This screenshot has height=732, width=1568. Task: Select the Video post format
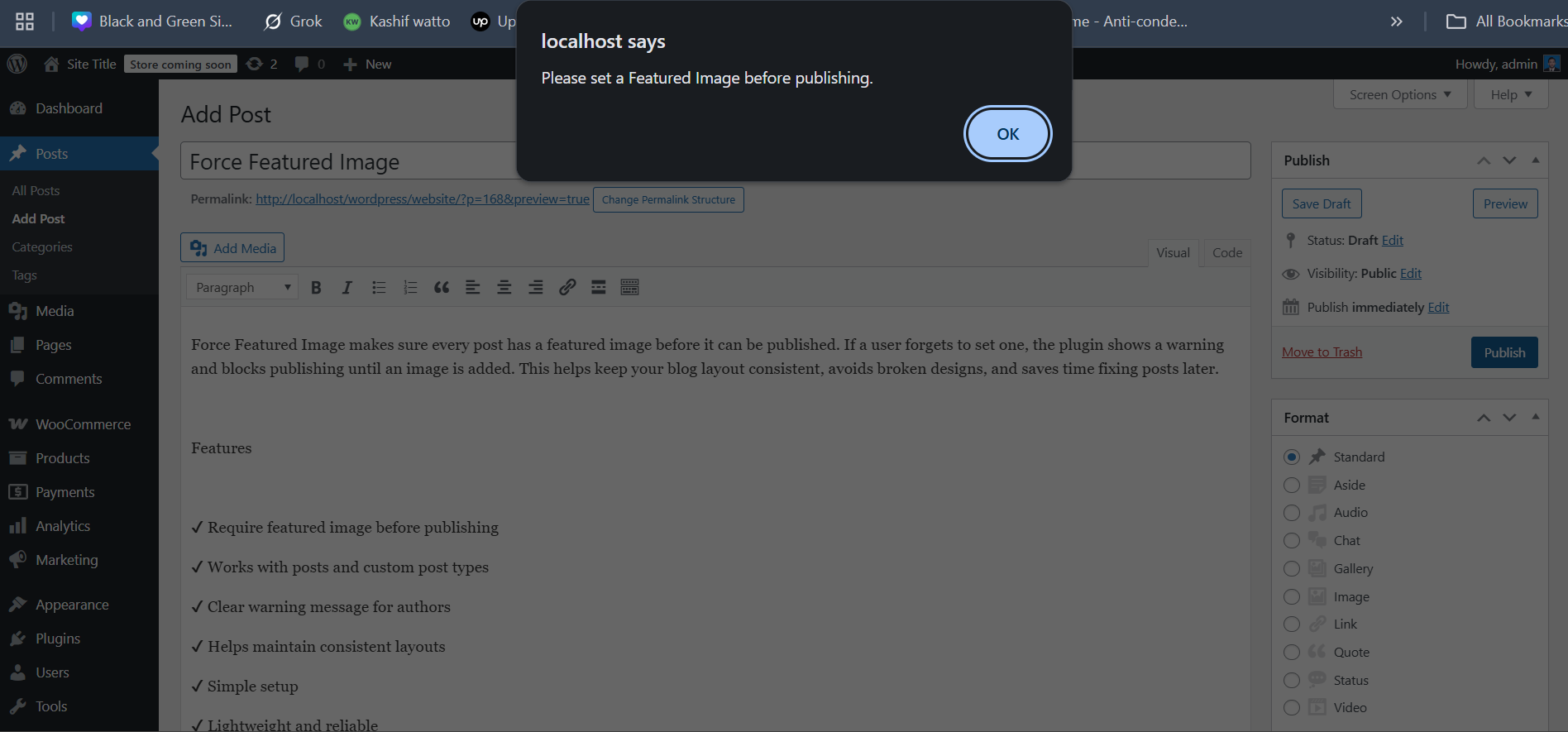tap(1292, 708)
